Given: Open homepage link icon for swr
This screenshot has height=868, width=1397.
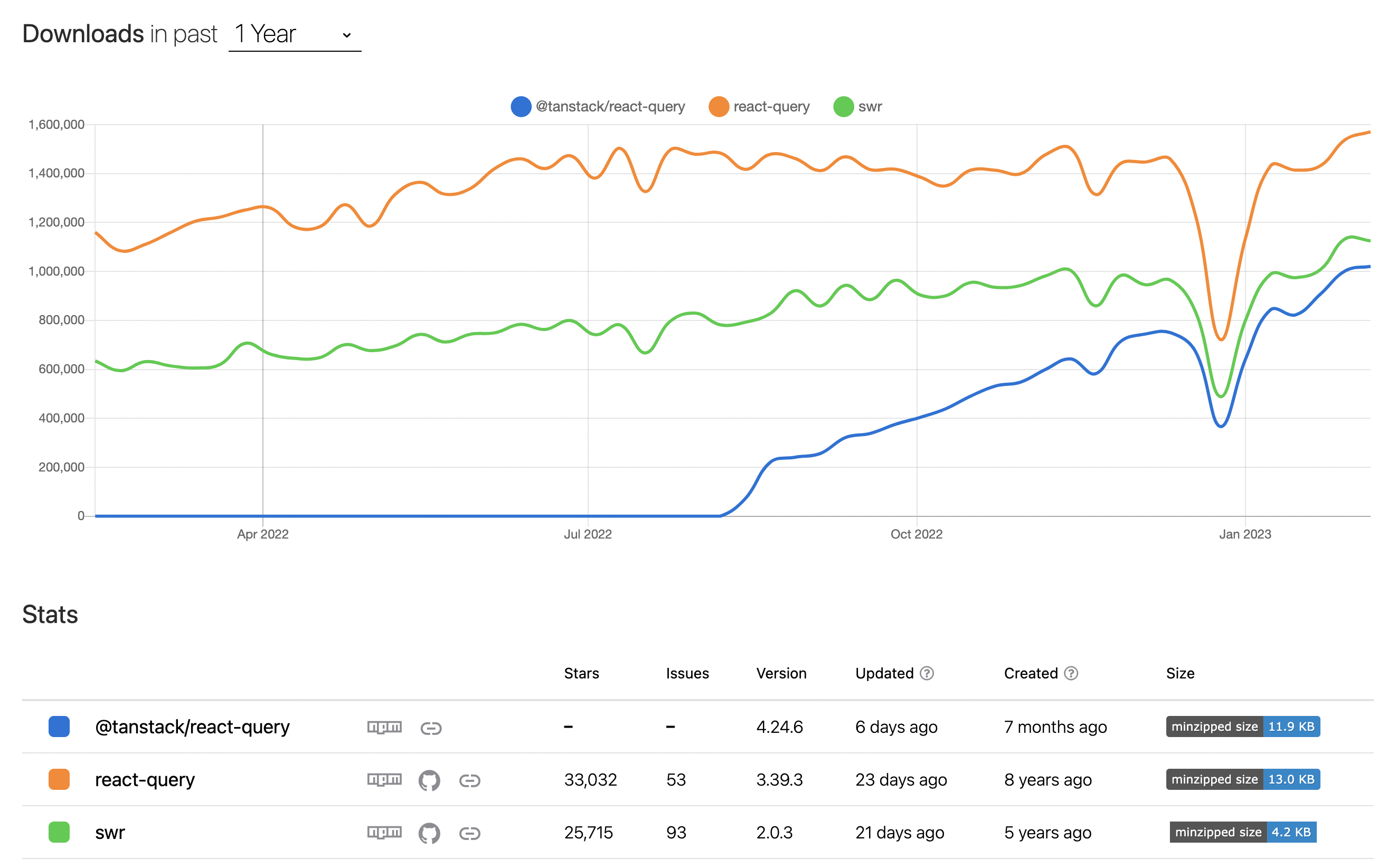Looking at the screenshot, I should coord(469,834).
